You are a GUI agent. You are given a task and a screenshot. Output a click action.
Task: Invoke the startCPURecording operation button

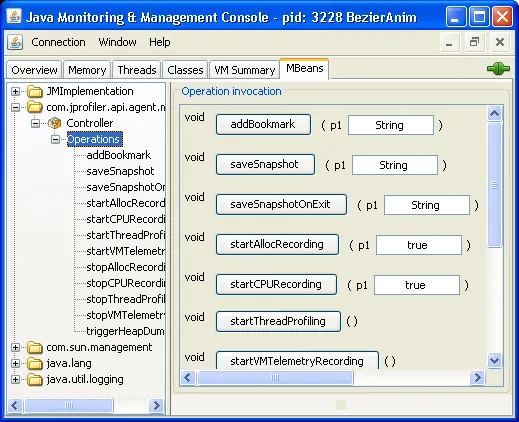(x=276, y=285)
